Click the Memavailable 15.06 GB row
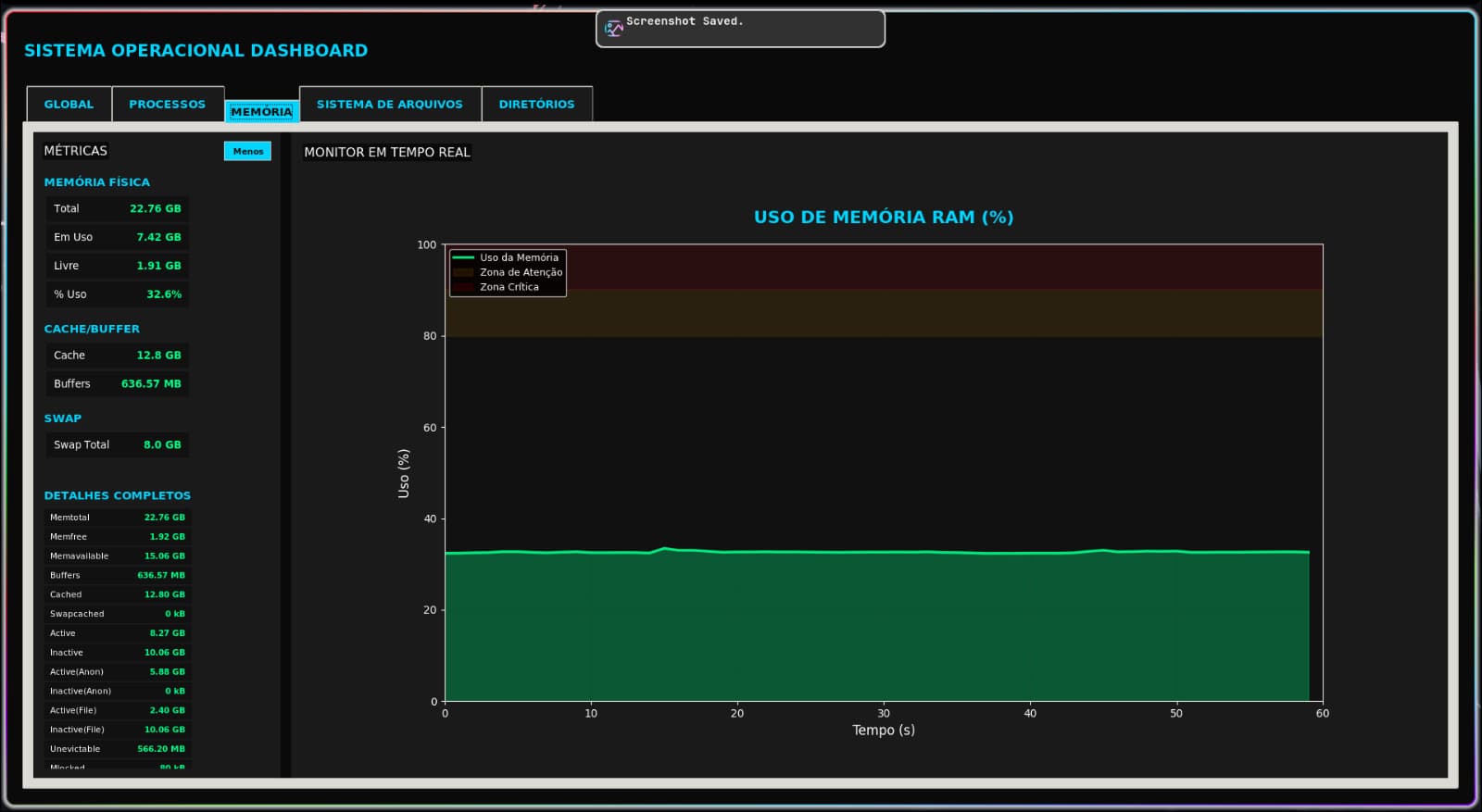This screenshot has width=1482, height=812. click(117, 556)
